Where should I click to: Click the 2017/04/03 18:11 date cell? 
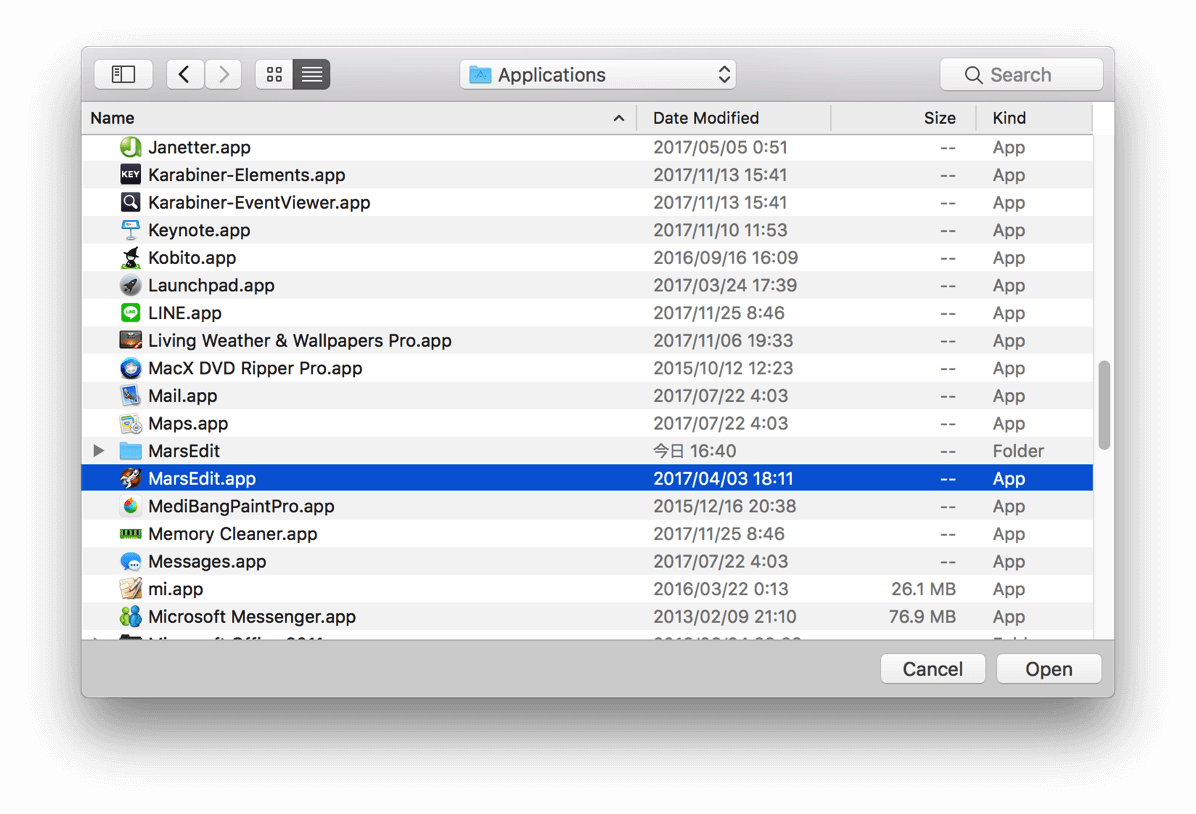pos(723,478)
